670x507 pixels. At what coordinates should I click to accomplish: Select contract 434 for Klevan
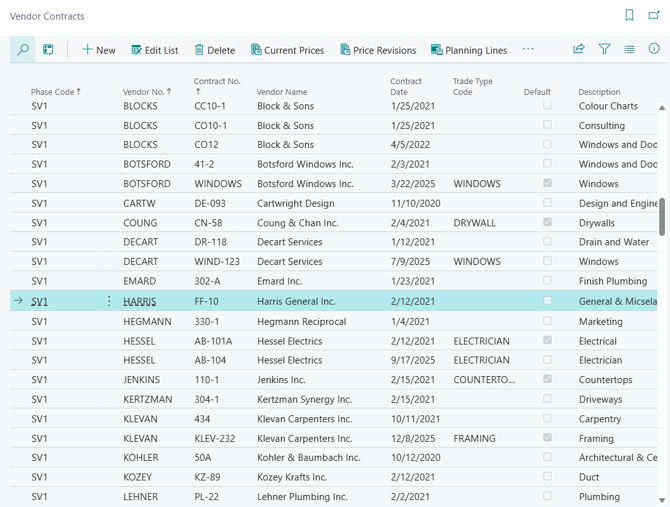click(x=202, y=419)
